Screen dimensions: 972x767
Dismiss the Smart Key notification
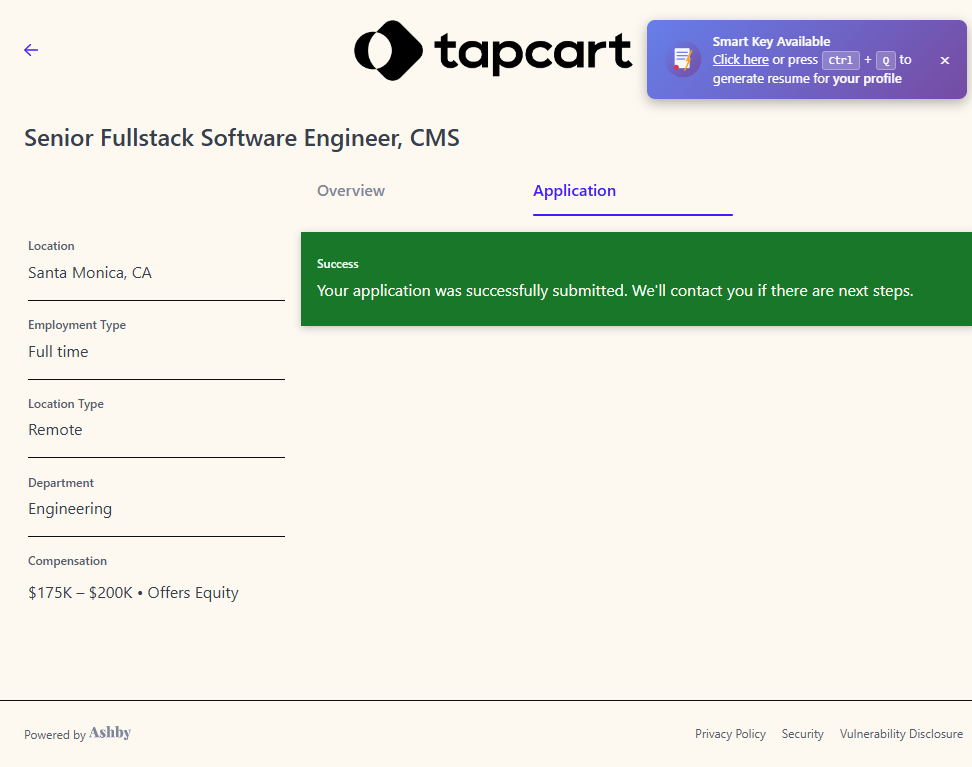point(944,60)
